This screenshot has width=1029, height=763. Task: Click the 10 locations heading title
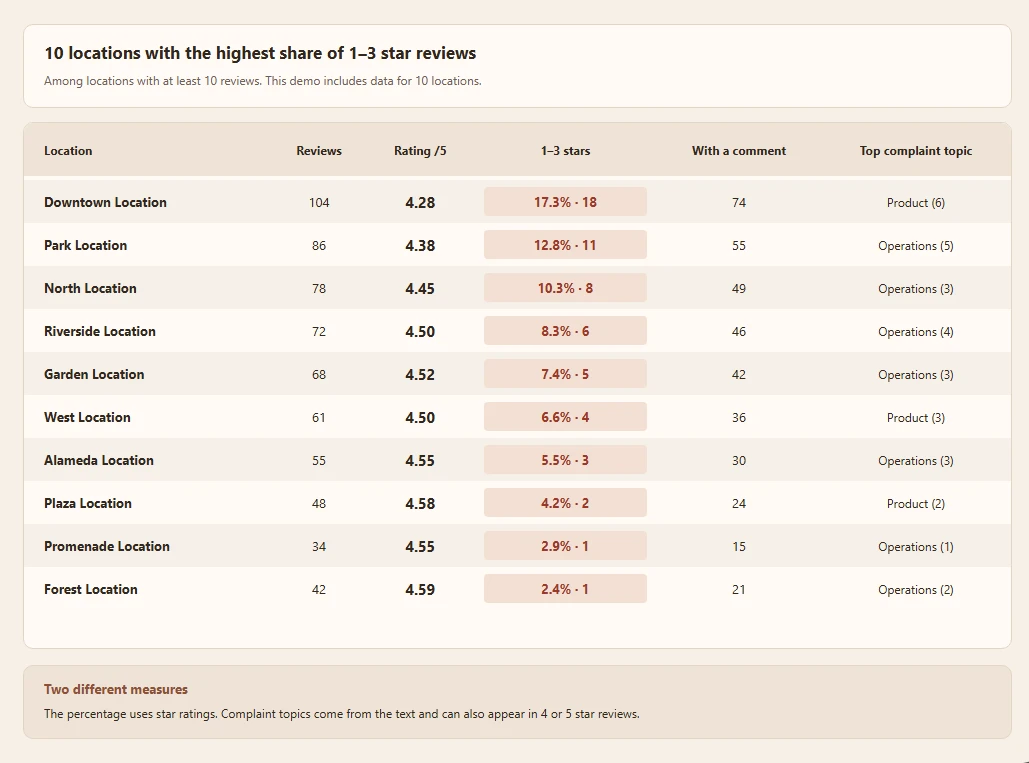[x=260, y=53]
